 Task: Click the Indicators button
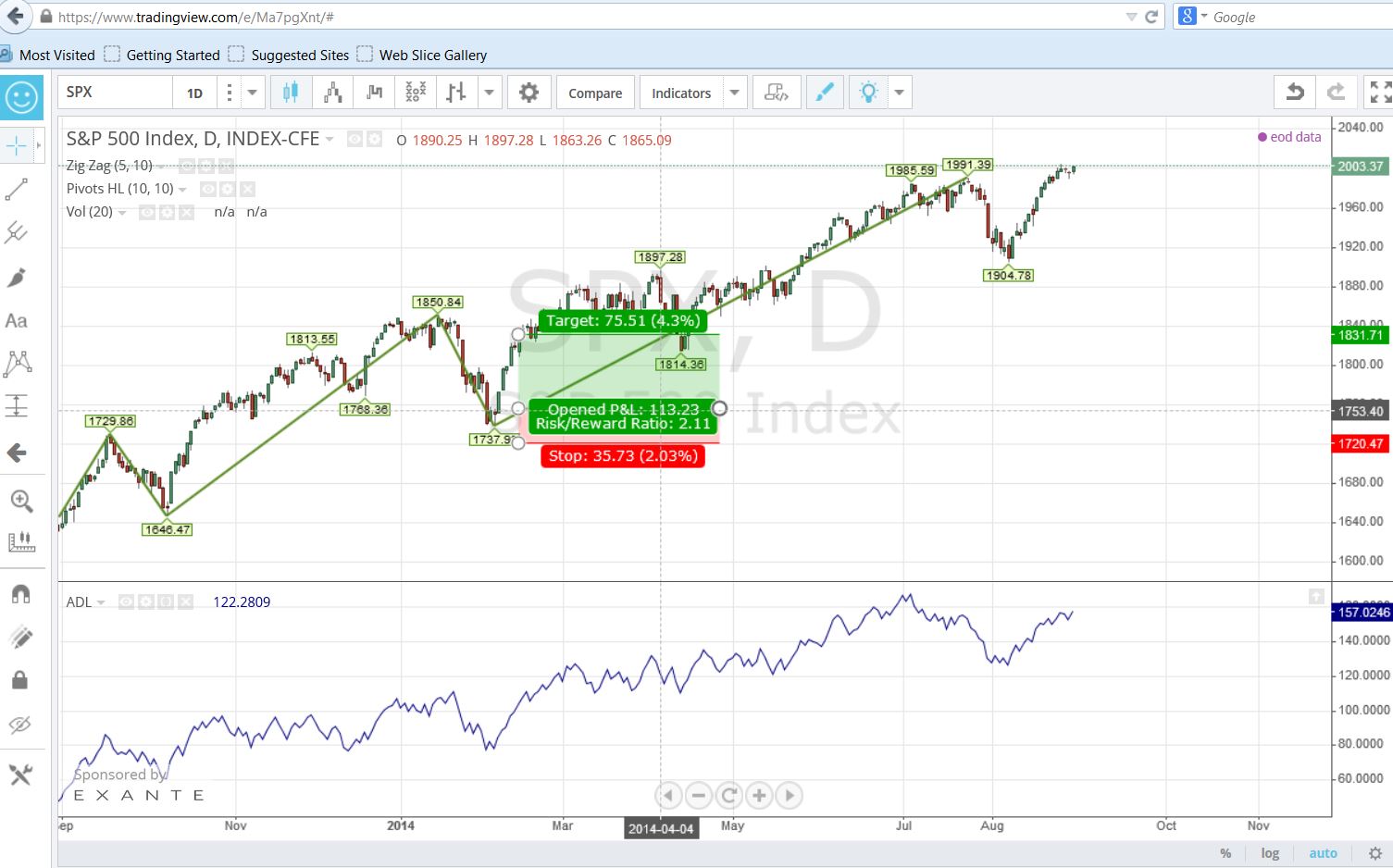pyautogui.click(x=681, y=93)
